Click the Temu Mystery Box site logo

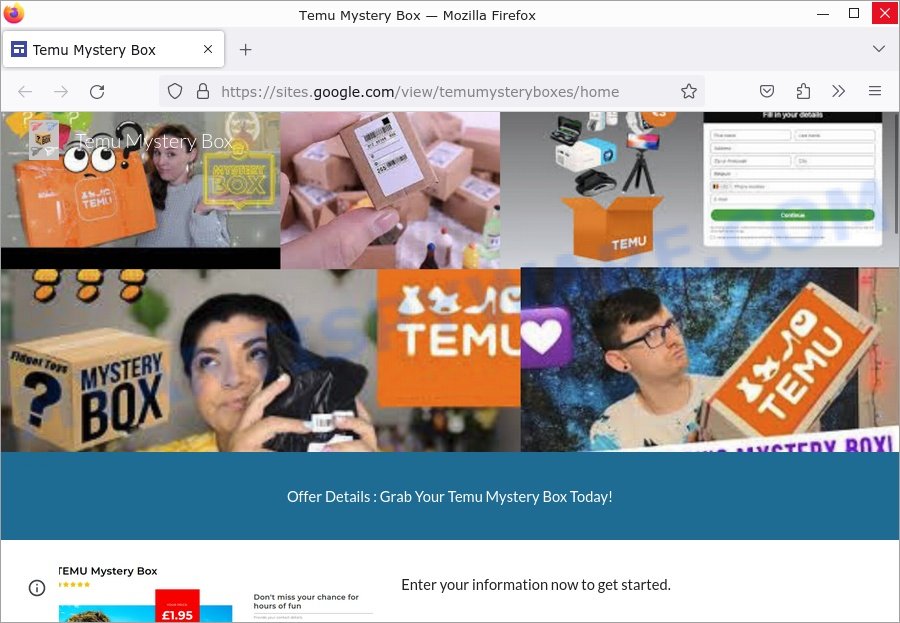click(x=44, y=140)
